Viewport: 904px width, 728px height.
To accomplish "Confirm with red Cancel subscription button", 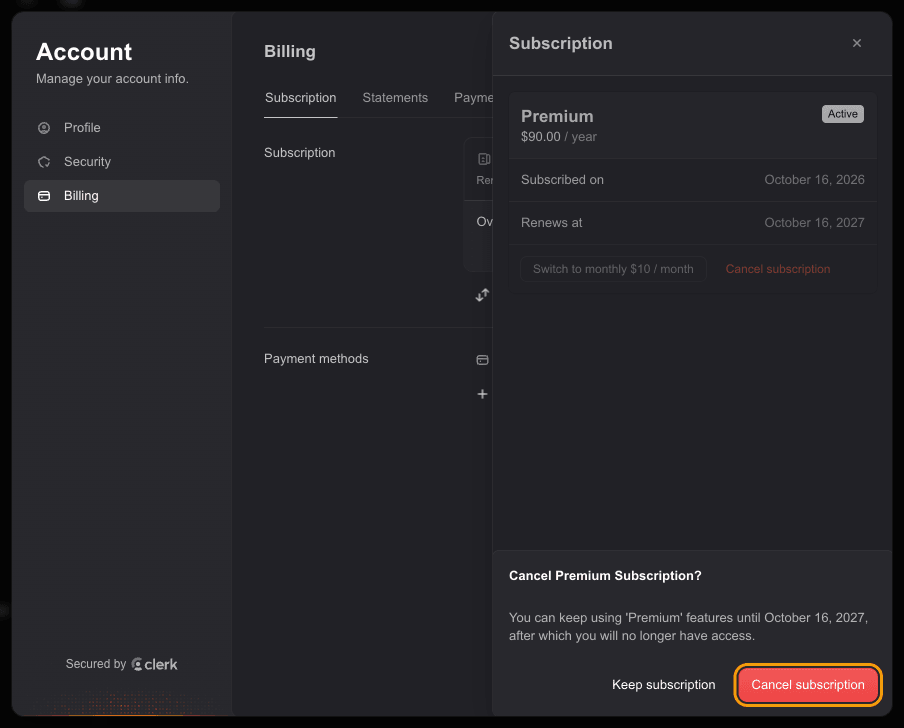I will tap(808, 685).
